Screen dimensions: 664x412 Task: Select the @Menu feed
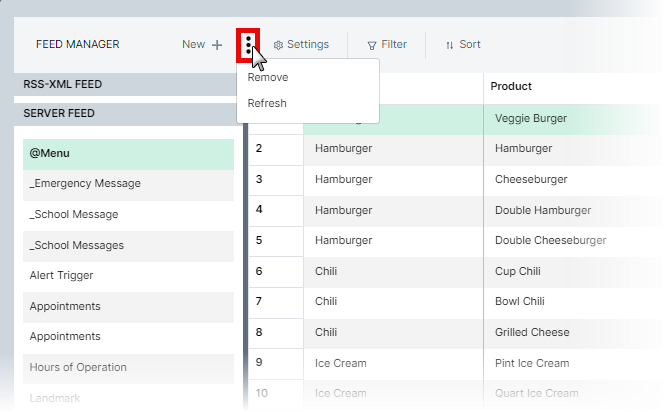coord(128,154)
